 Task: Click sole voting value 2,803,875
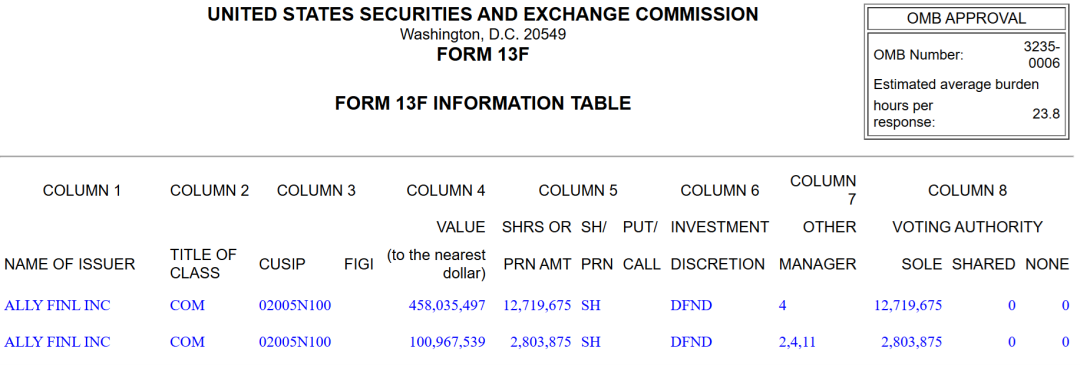(911, 342)
